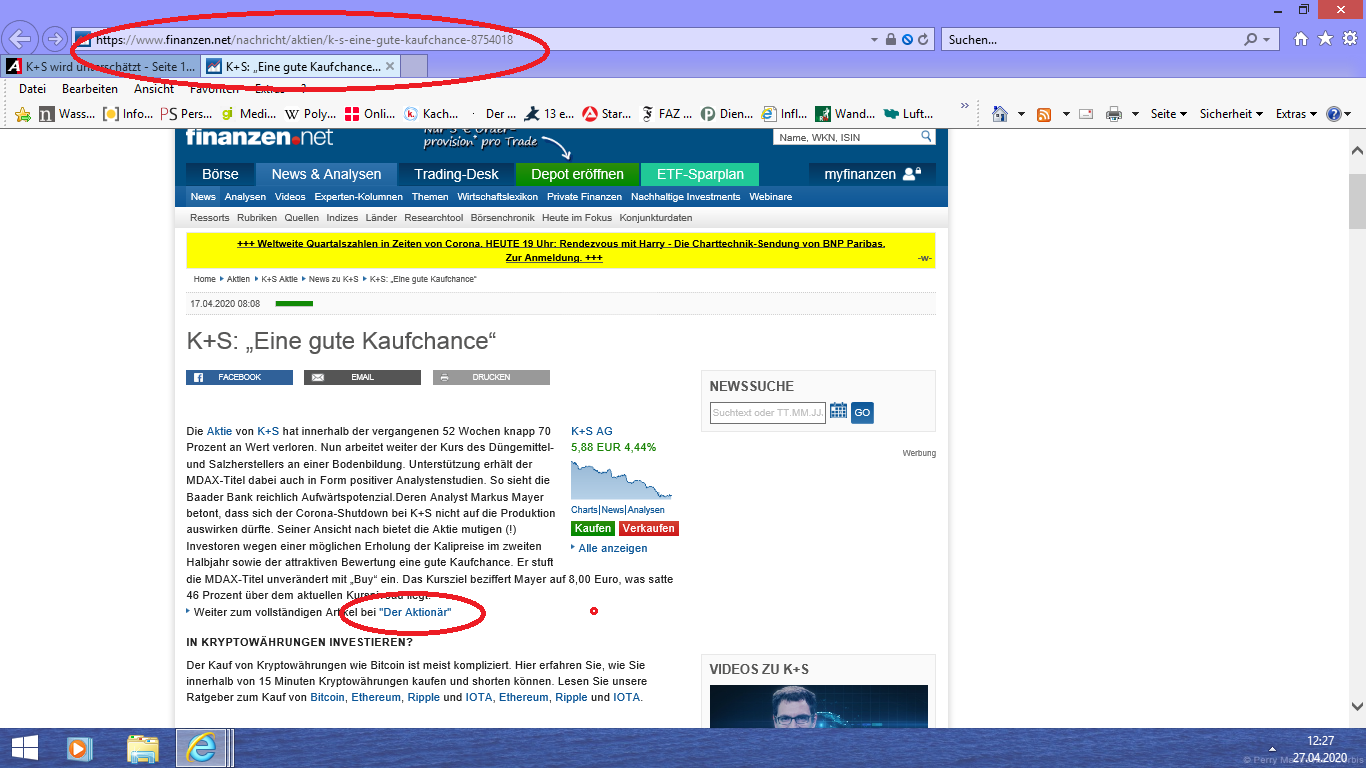Open the Datei menu
Screen dimensions: 1366x768
tap(33, 89)
